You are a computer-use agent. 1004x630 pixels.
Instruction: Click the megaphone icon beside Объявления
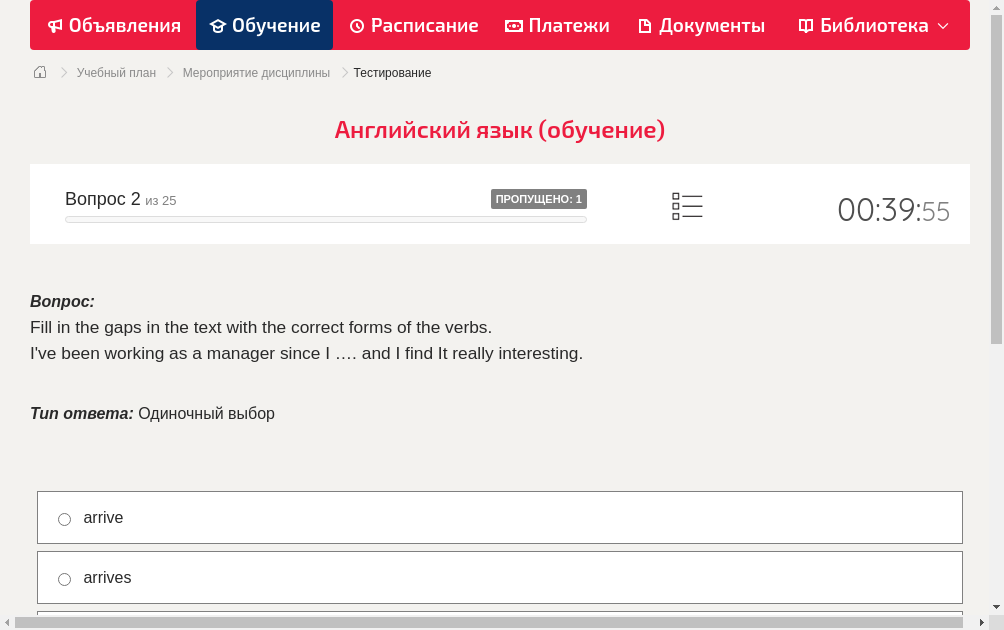click(x=55, y=26)
